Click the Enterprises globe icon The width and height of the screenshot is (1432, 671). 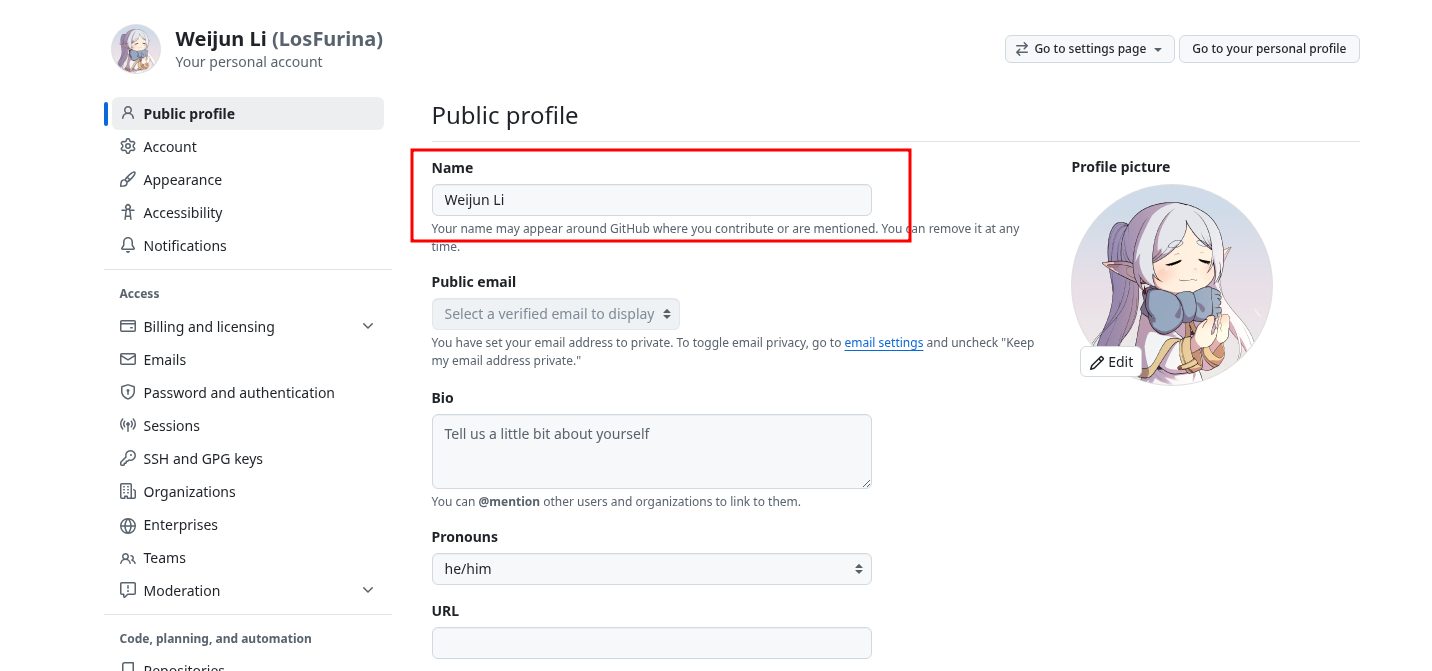(127, 524)
